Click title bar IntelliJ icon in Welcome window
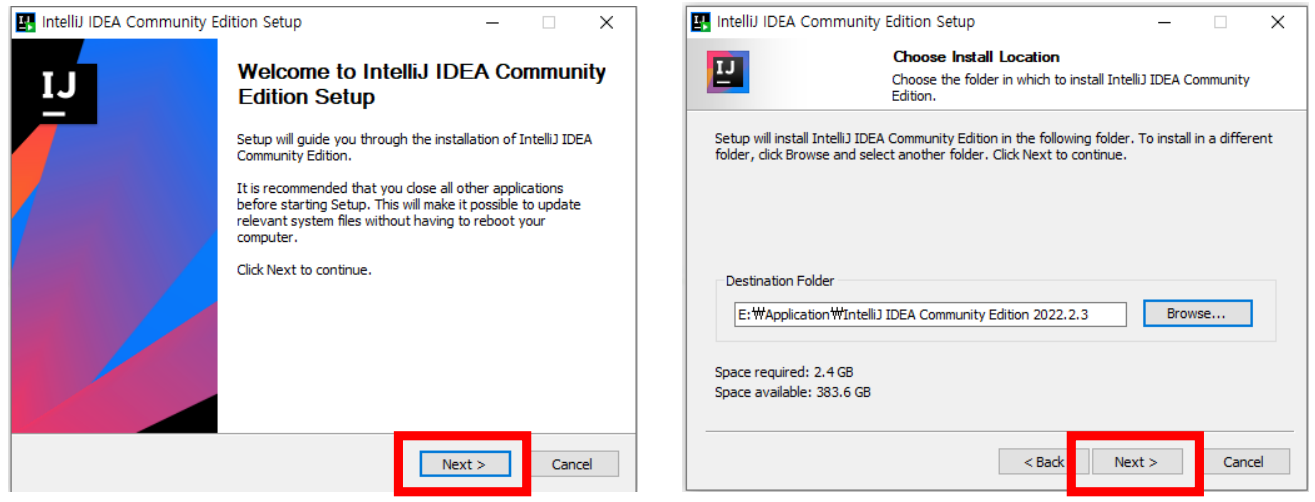Viewport: 1315px width, 502px height. pyautogui.click(x=27, y=22)
